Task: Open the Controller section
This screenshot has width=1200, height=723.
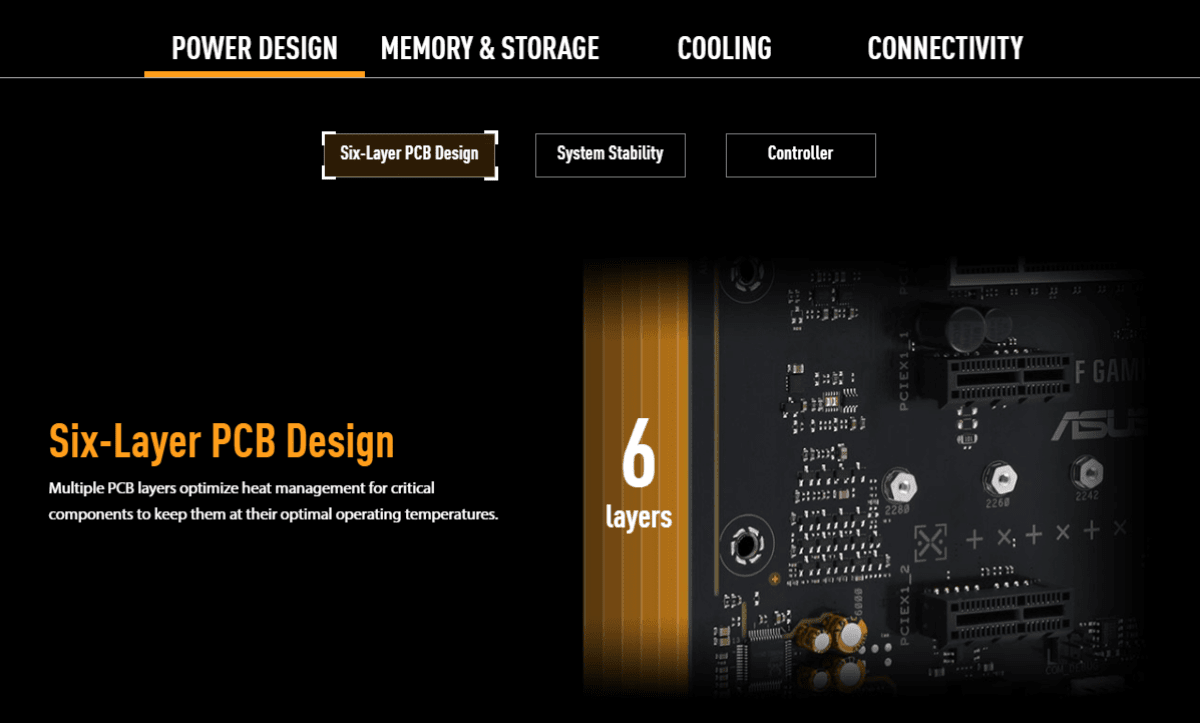Action: click(800, 154)
